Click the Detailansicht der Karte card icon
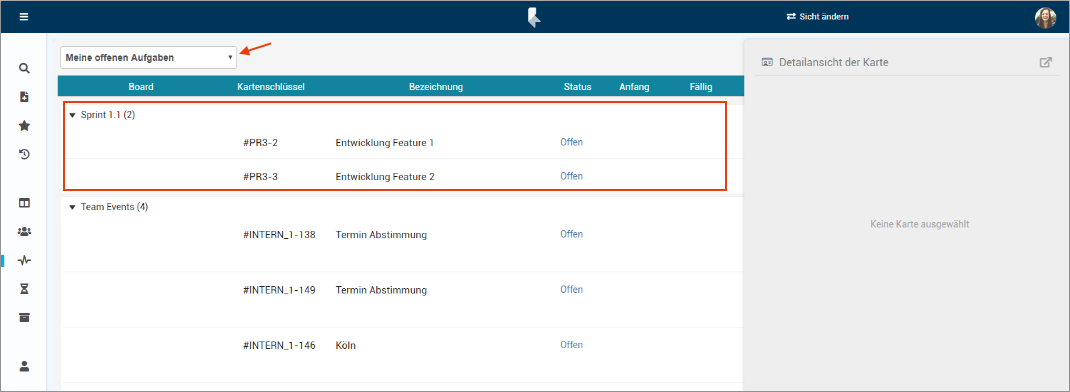 click(767, 62)
